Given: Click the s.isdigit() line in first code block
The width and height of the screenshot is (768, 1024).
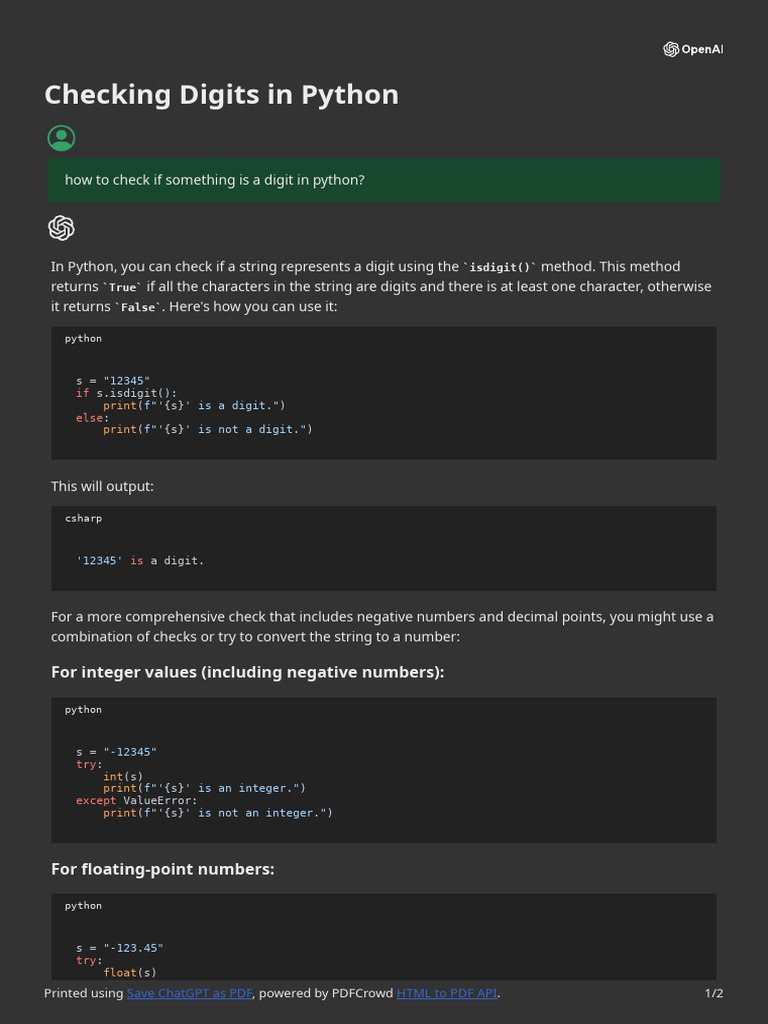Looking at the screenshot, I should coord(126,393).
